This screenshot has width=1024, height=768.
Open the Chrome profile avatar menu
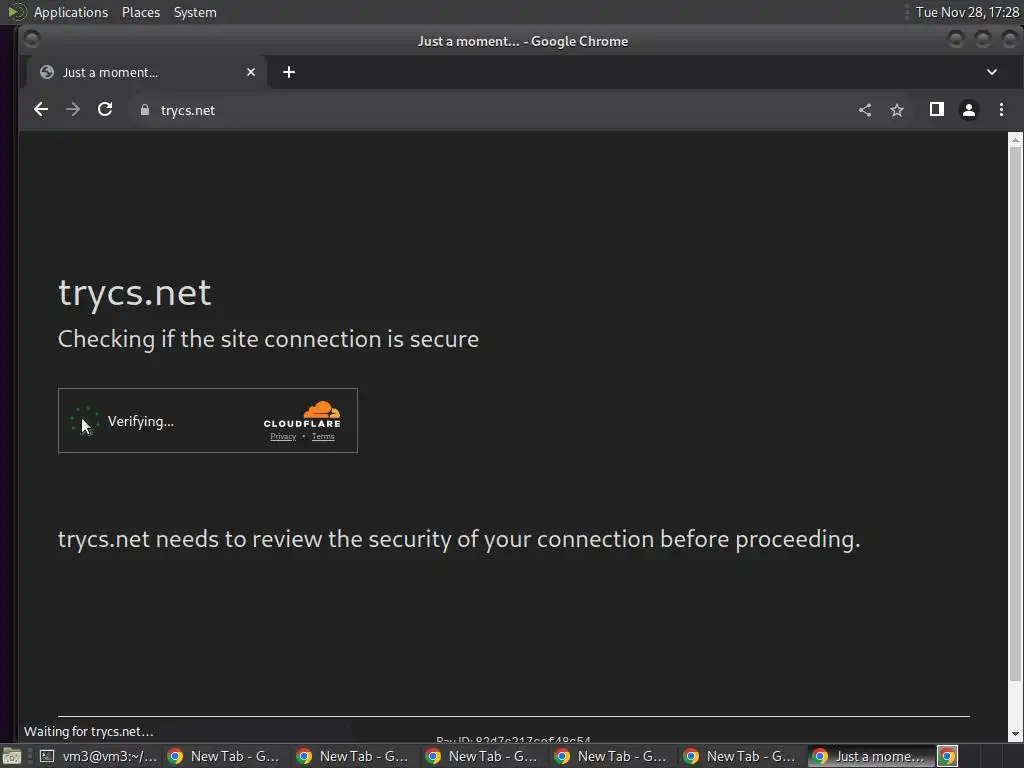tap(968, 110)
